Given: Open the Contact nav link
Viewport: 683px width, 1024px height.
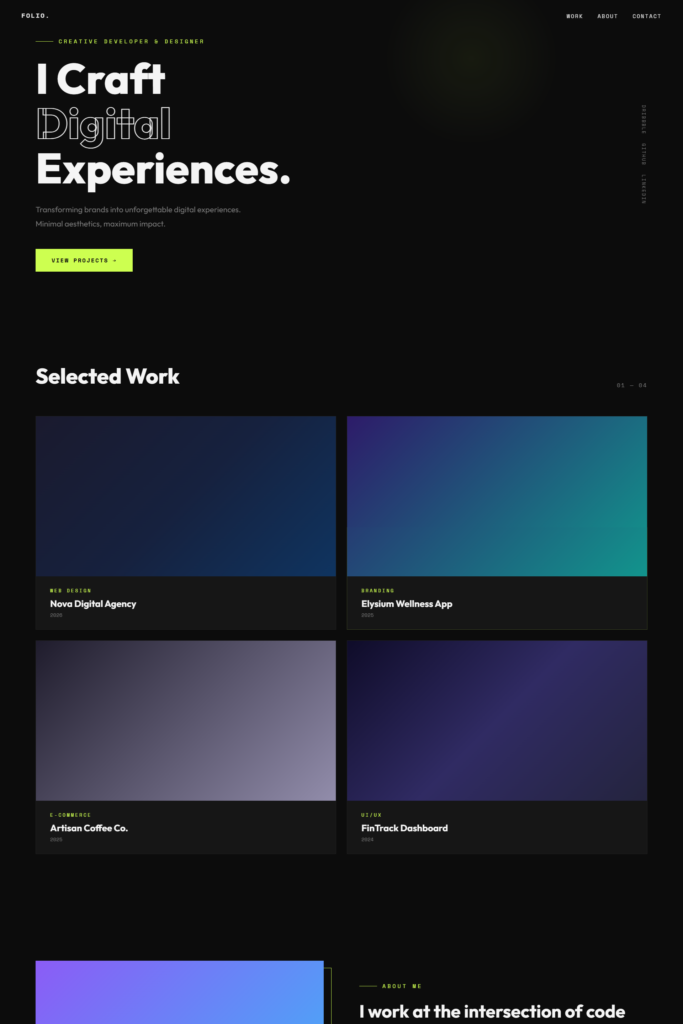Looking at the screenshot, I should (646, 16).
